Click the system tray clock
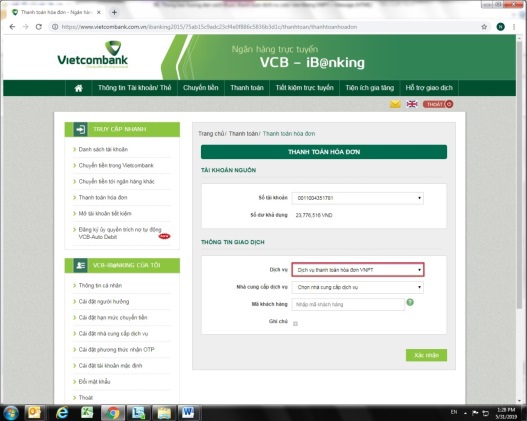The image size is (527, 421). tap(506, 413)
